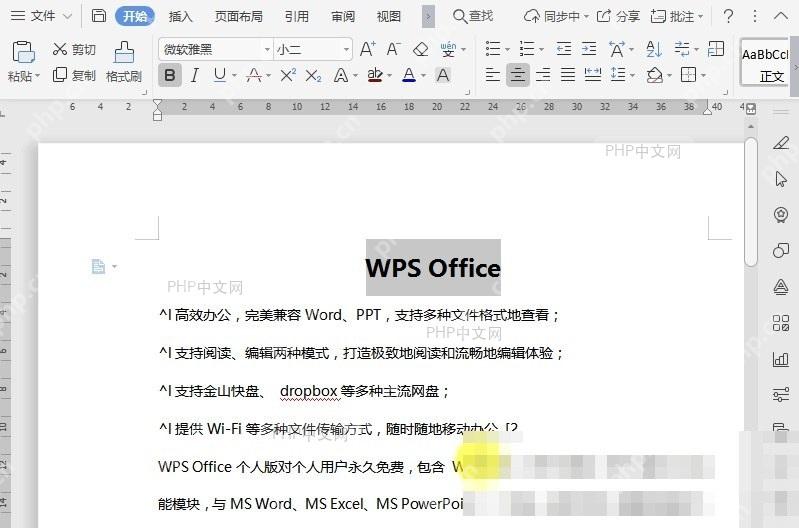The image size is (799, 528).
Task: Click the help question mark icon
Action: tap(729, 16)
